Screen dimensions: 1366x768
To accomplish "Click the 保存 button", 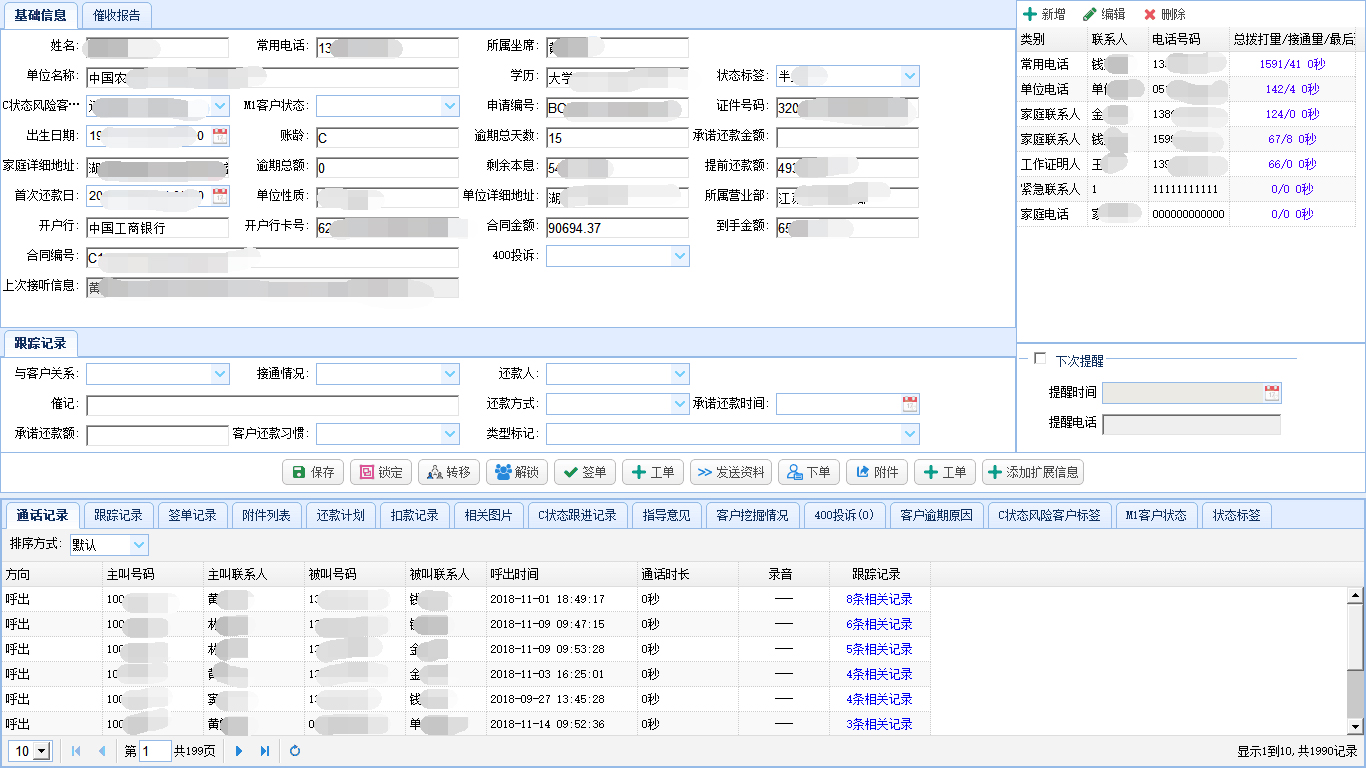I will [312, 472].
